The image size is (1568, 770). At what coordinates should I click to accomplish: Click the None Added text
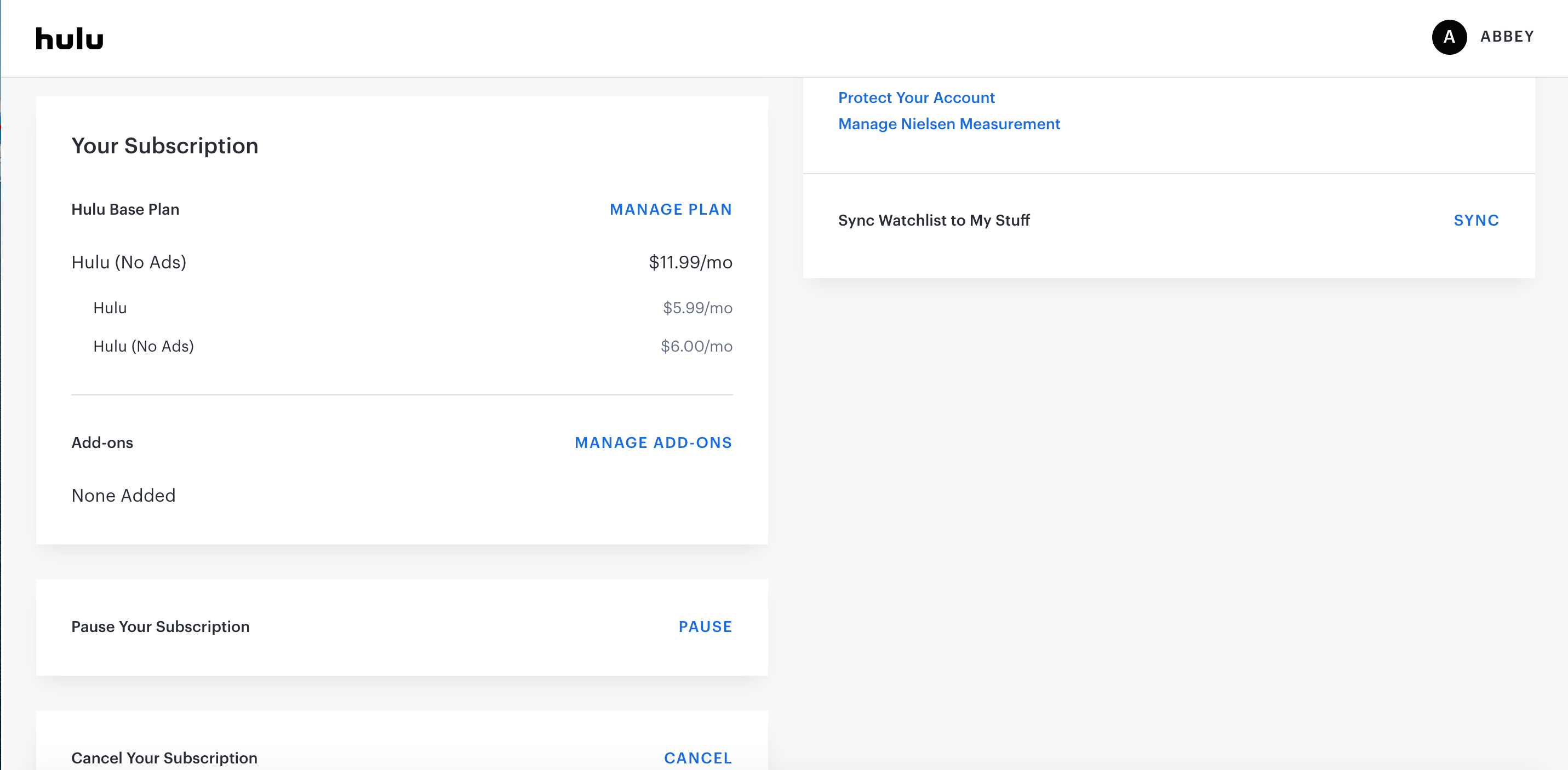124,496
